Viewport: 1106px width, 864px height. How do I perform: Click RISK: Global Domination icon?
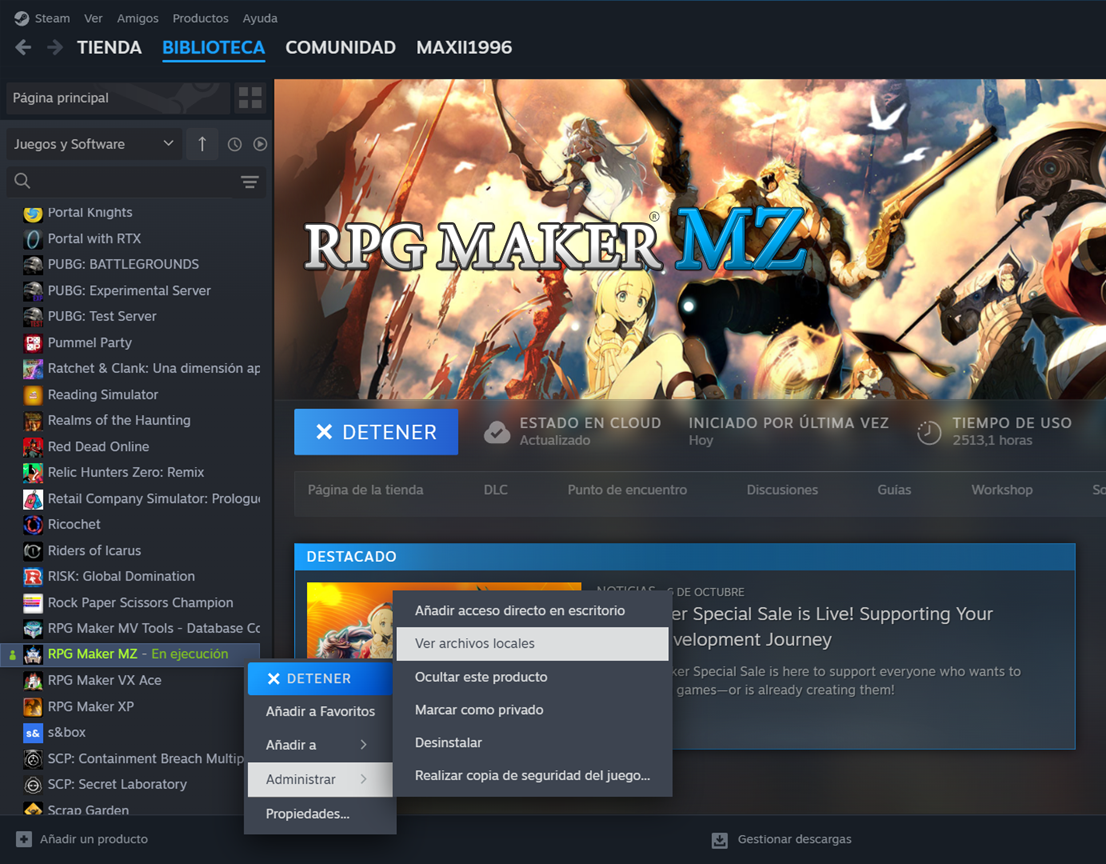[x=33, y=577]
